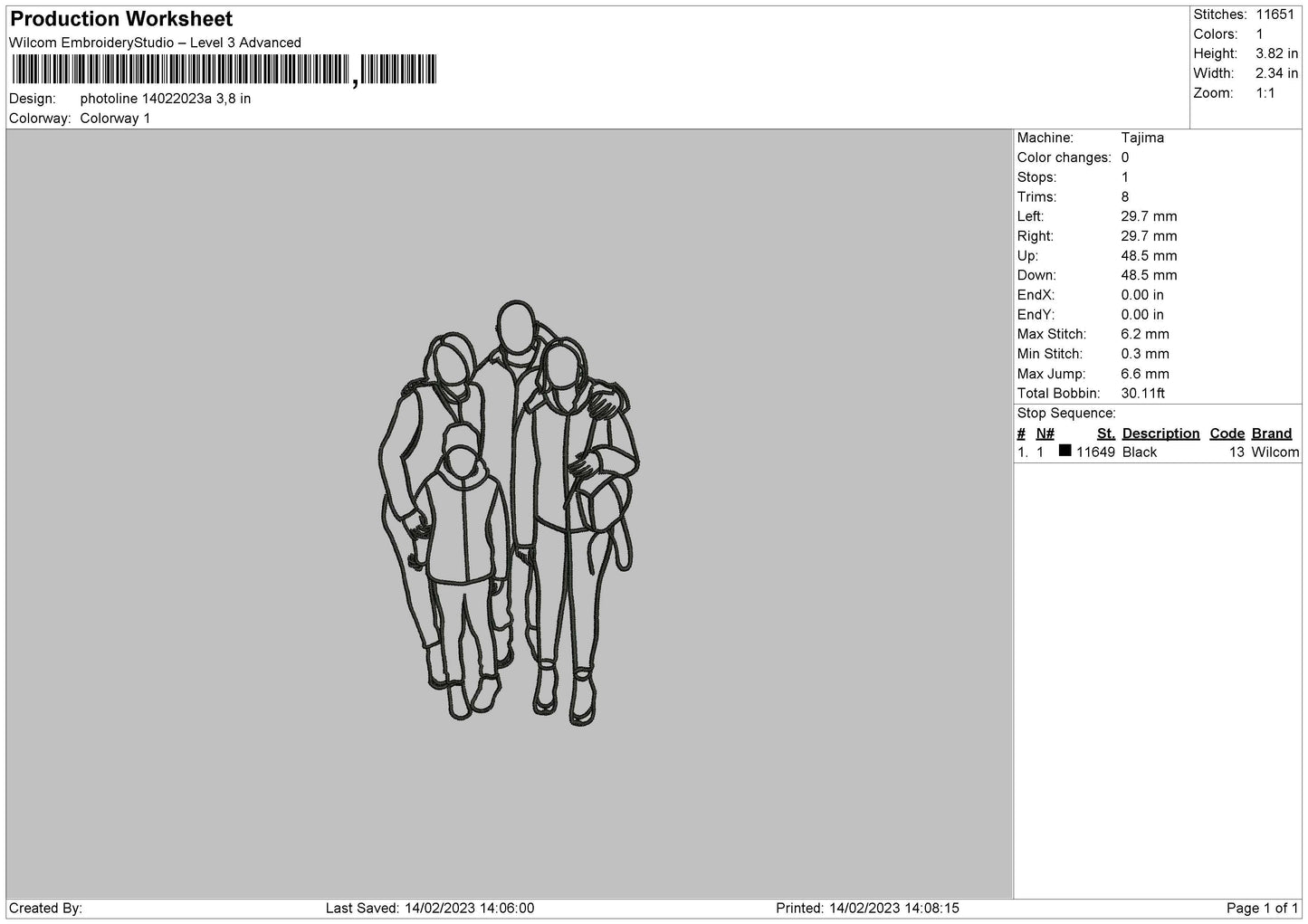Screen dimensions: 1308x924
Task: Select the Machine value Tajima
Action: point(1142,138)
